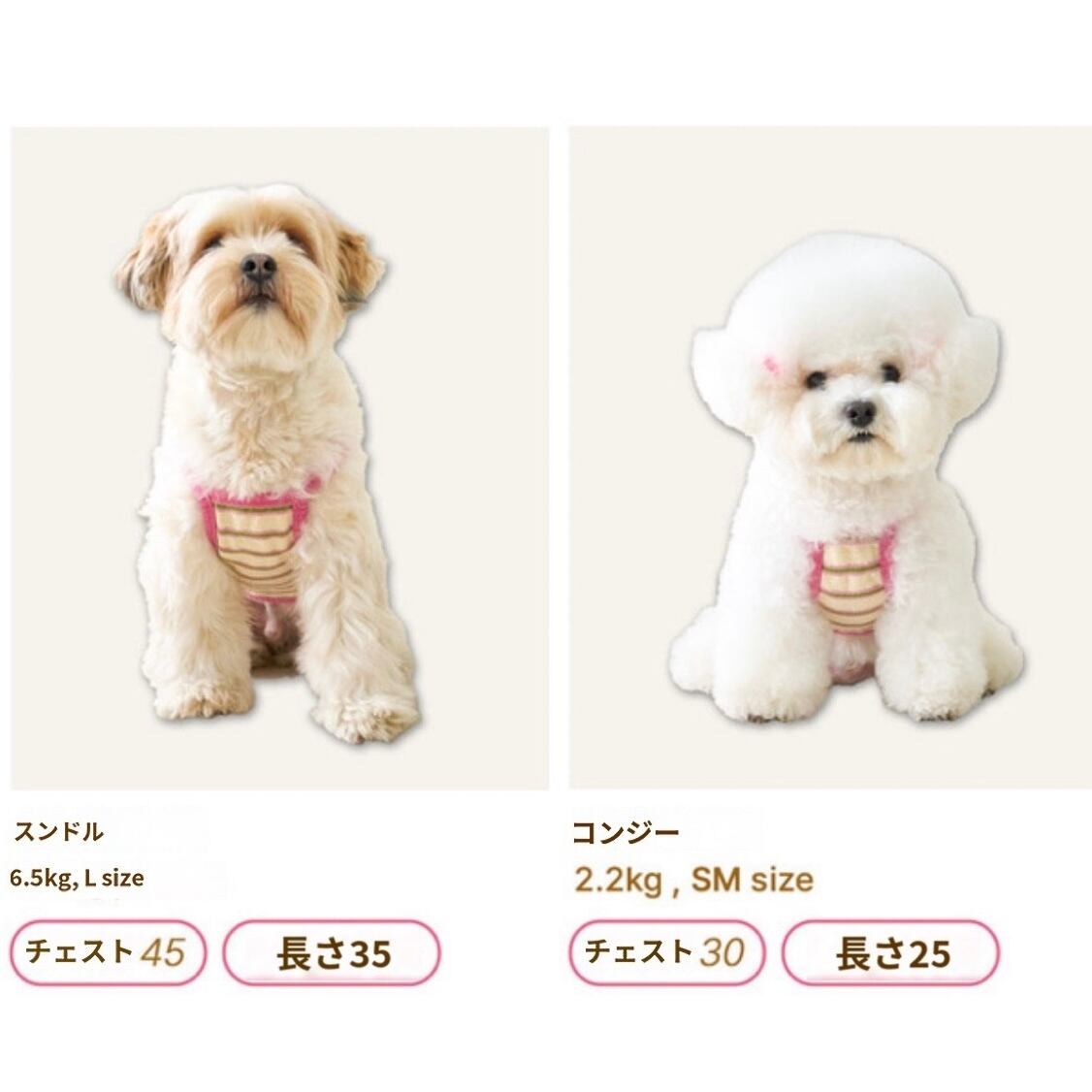The height and width of the screenshot is (1092, 1092).
Task: Click the スンドル name label
Action: click(x=59, y=832)
